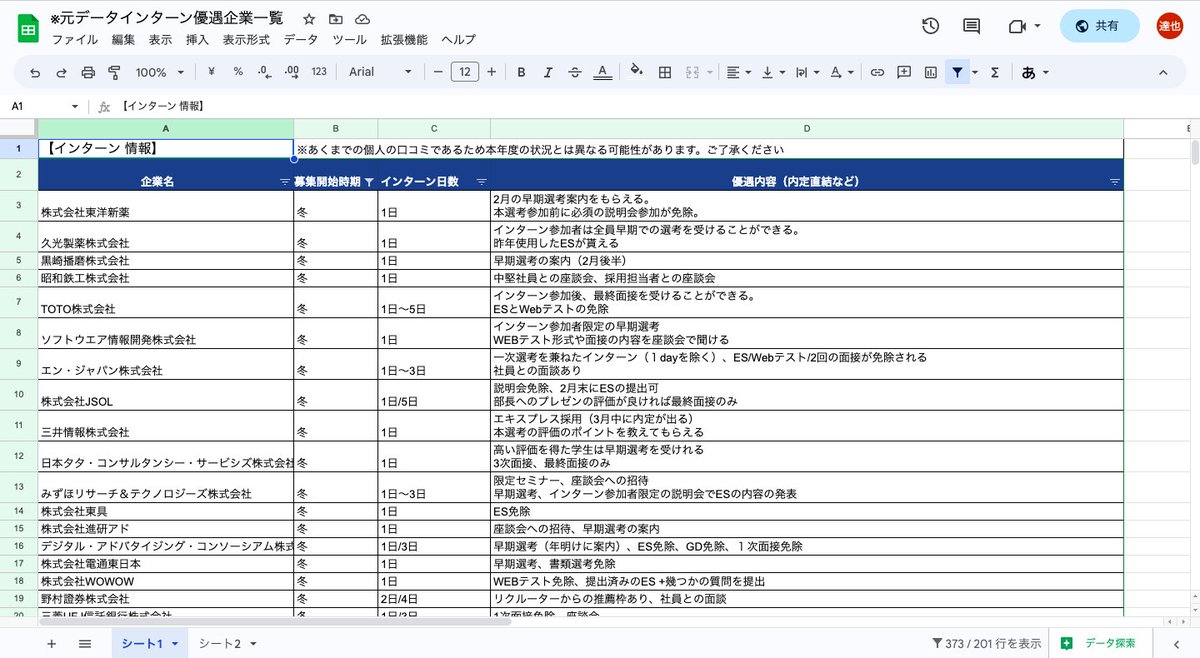This screenshot has height=658, width=1200.
Task: Click the 共有 share button
Action: 1099,26
